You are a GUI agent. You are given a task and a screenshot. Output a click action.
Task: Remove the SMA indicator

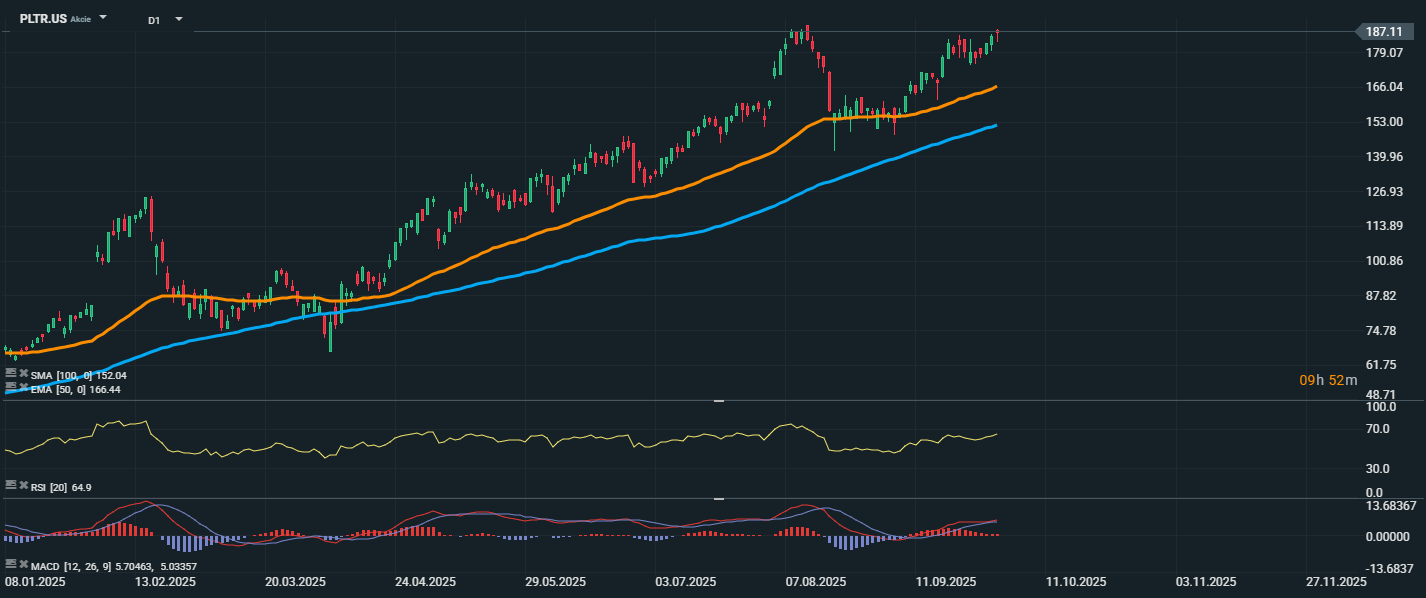tap(22, 374)
